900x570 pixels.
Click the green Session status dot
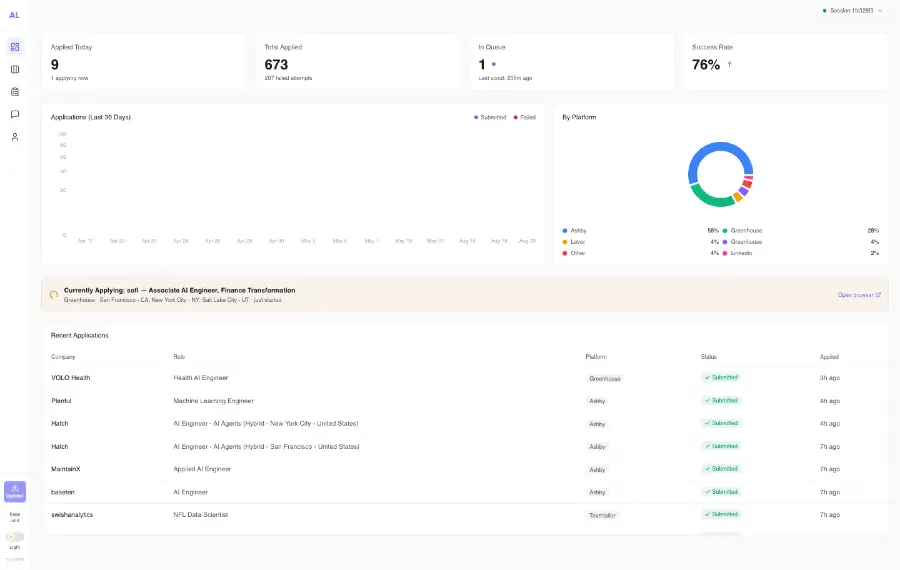pos(825,11)
